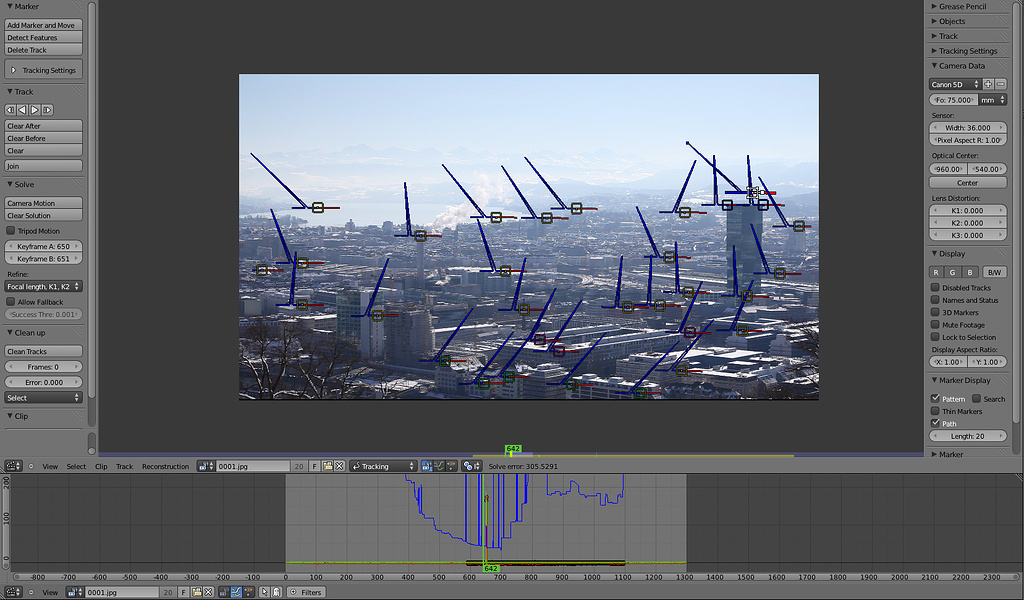Image resolution: width=1024 pixels, height=600 pixels.
Task: Enable Thin Markers checkbox
Action: pyautogui.click(x=935, y=411)
